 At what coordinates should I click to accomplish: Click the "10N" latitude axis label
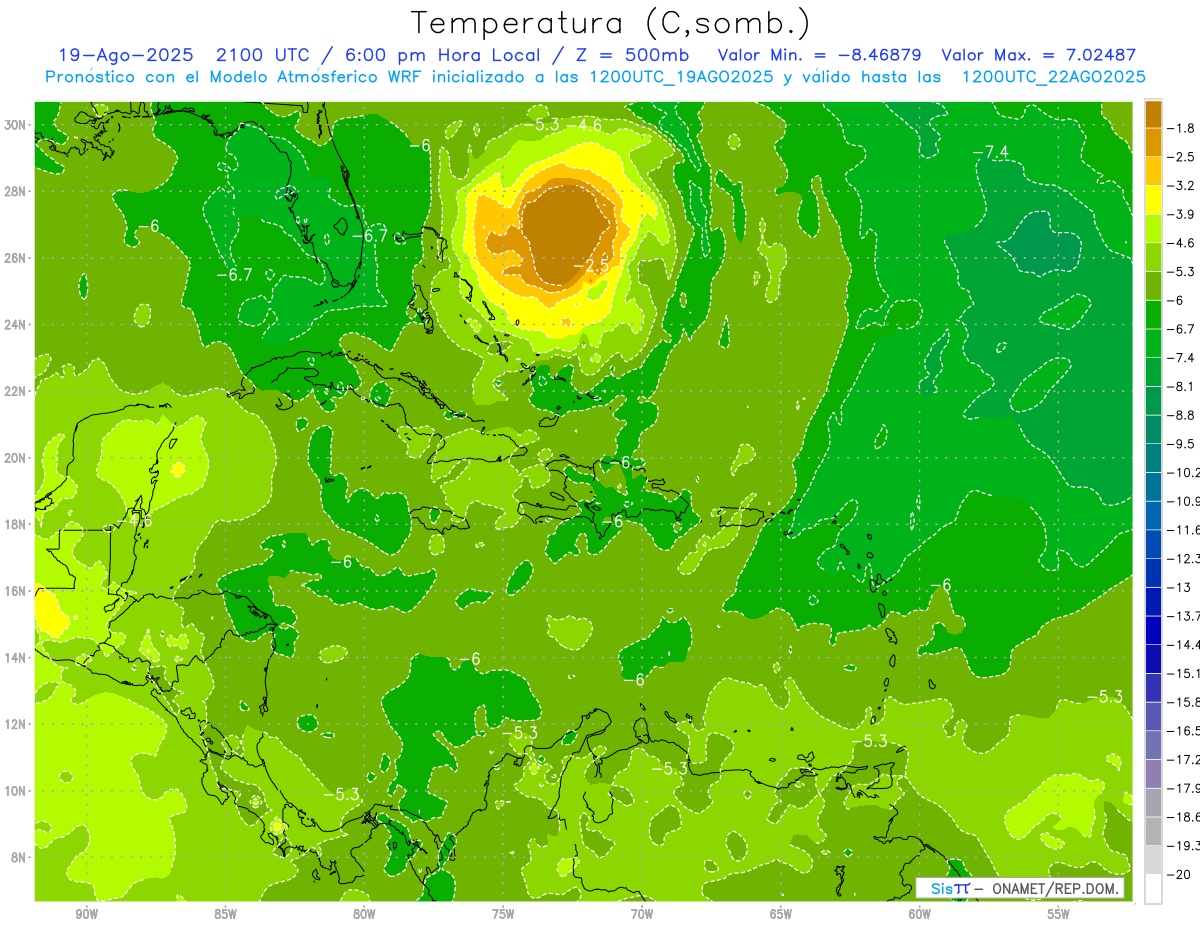(x=15, y=791)
